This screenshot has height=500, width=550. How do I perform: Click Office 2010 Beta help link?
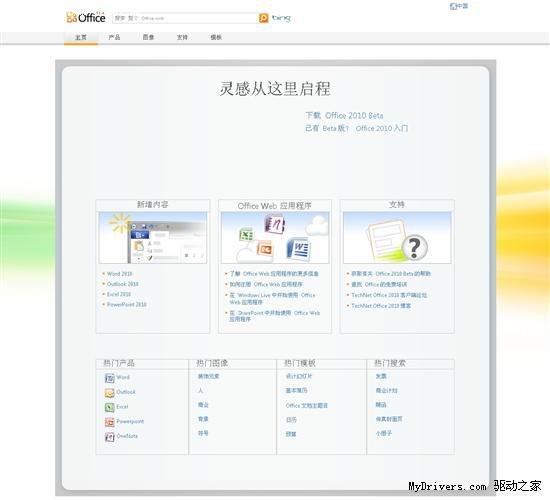click(x=391, y=274)
